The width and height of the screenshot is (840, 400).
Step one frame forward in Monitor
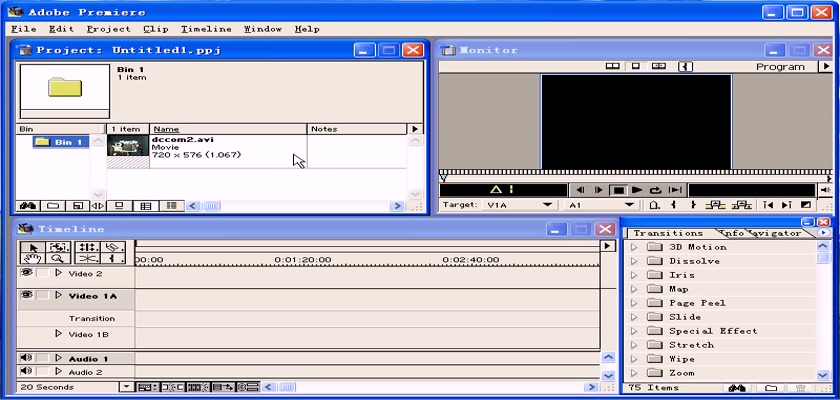coord(599,190)
